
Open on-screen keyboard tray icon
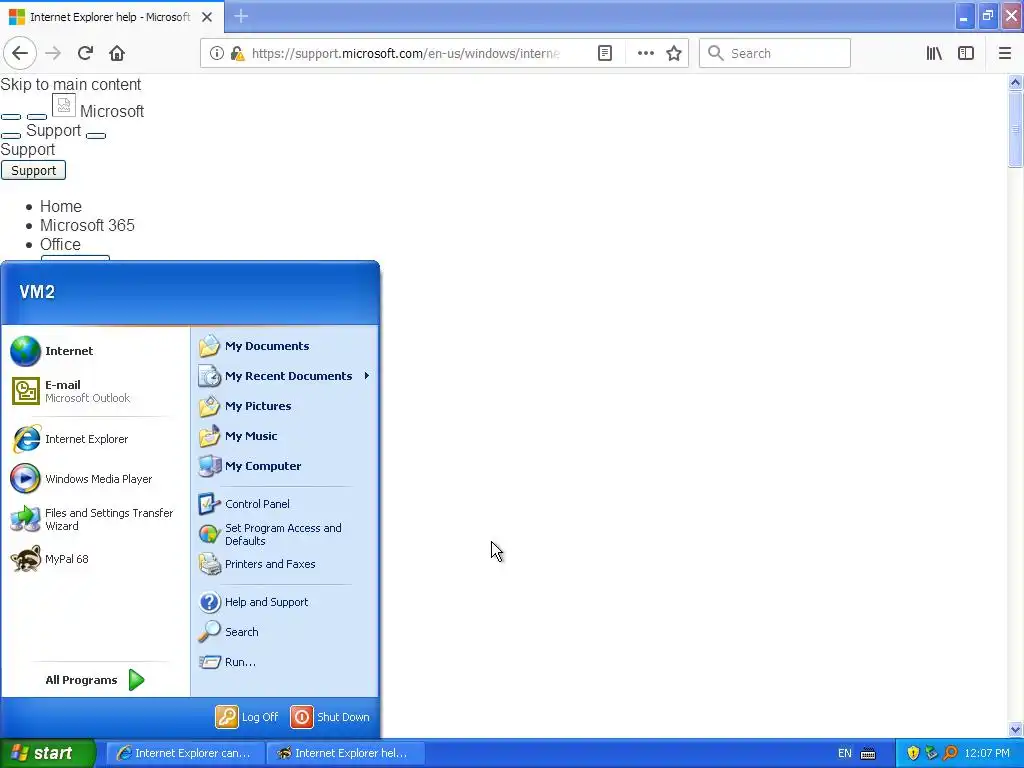click(x=868, y=754)
